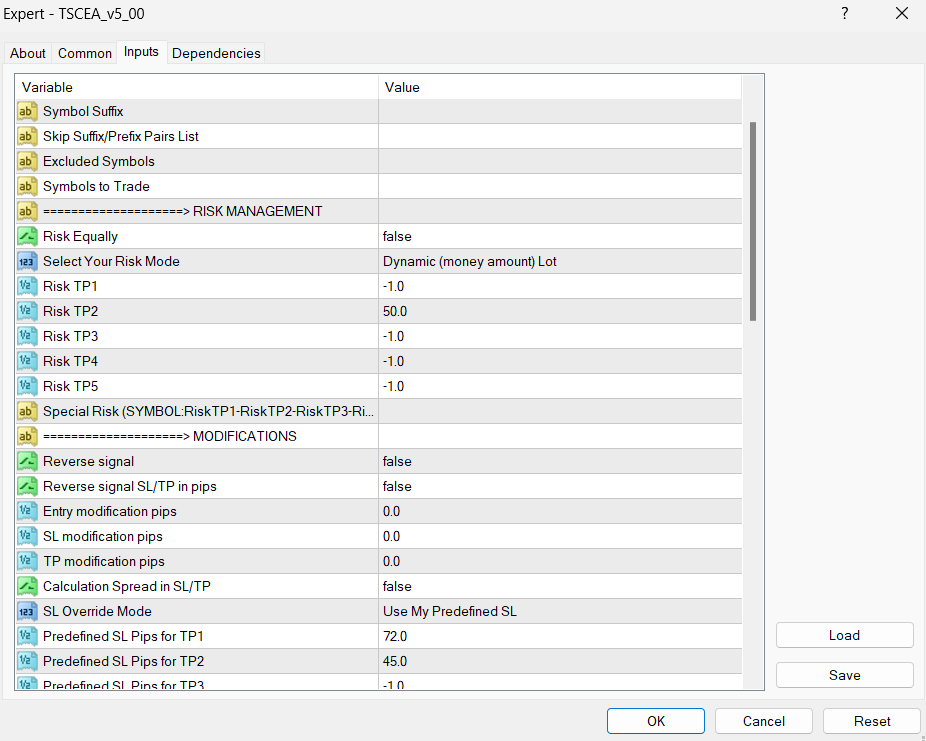The height and width of the screenshot is (741, 926).
Task: Click the icon next to SL Override Mode
Action: (x=28, y=611)
